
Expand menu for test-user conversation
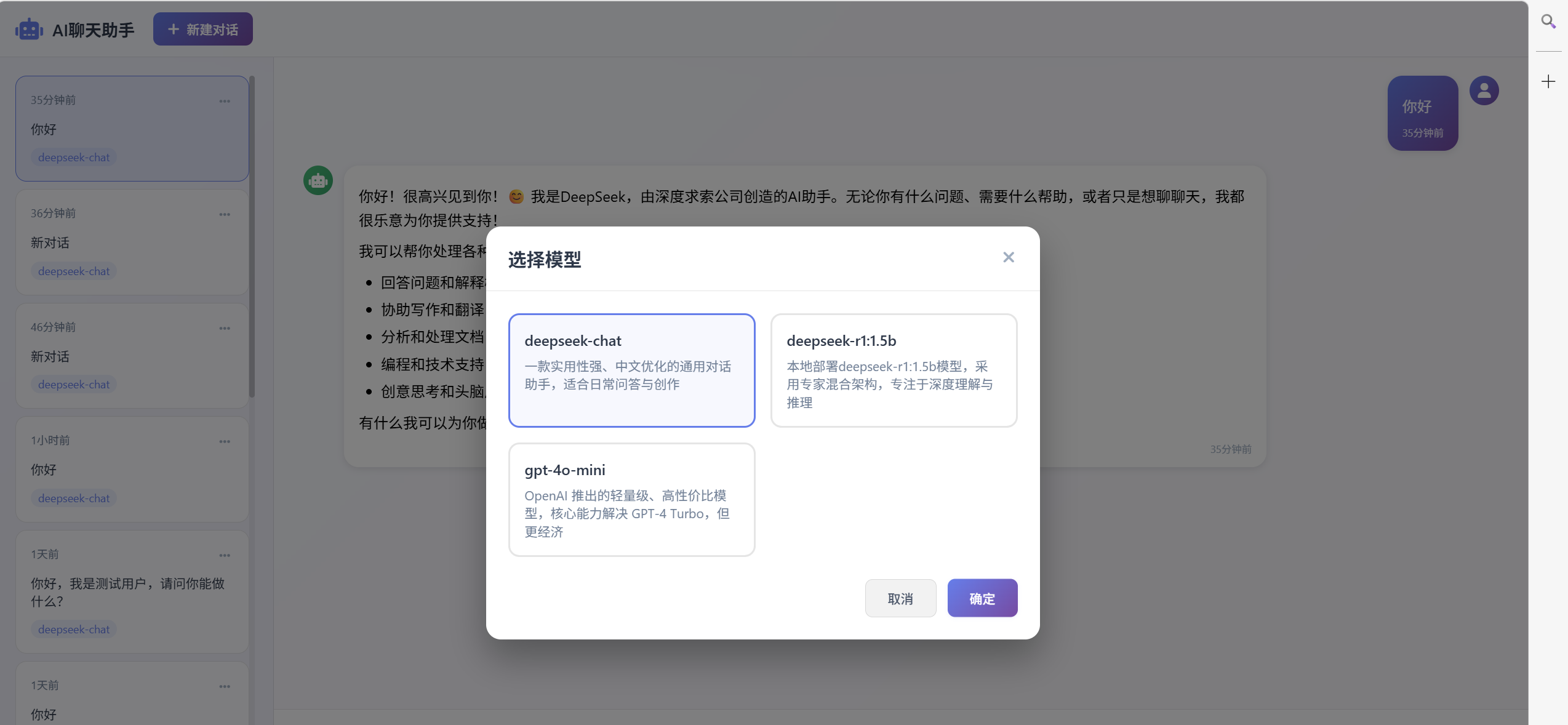tap(225, 555)
